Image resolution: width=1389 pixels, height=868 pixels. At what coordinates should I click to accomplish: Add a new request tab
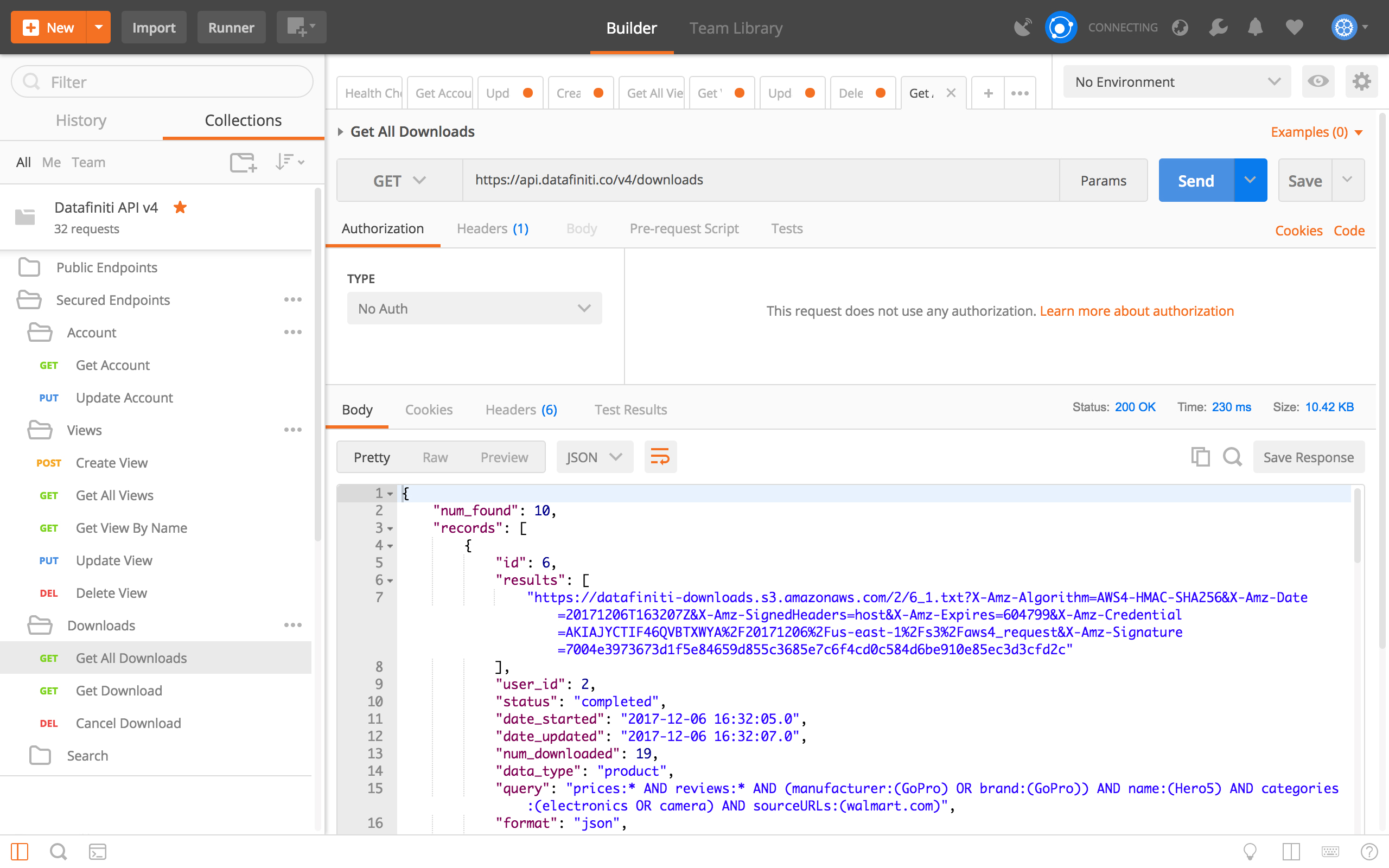pos(988,93)
